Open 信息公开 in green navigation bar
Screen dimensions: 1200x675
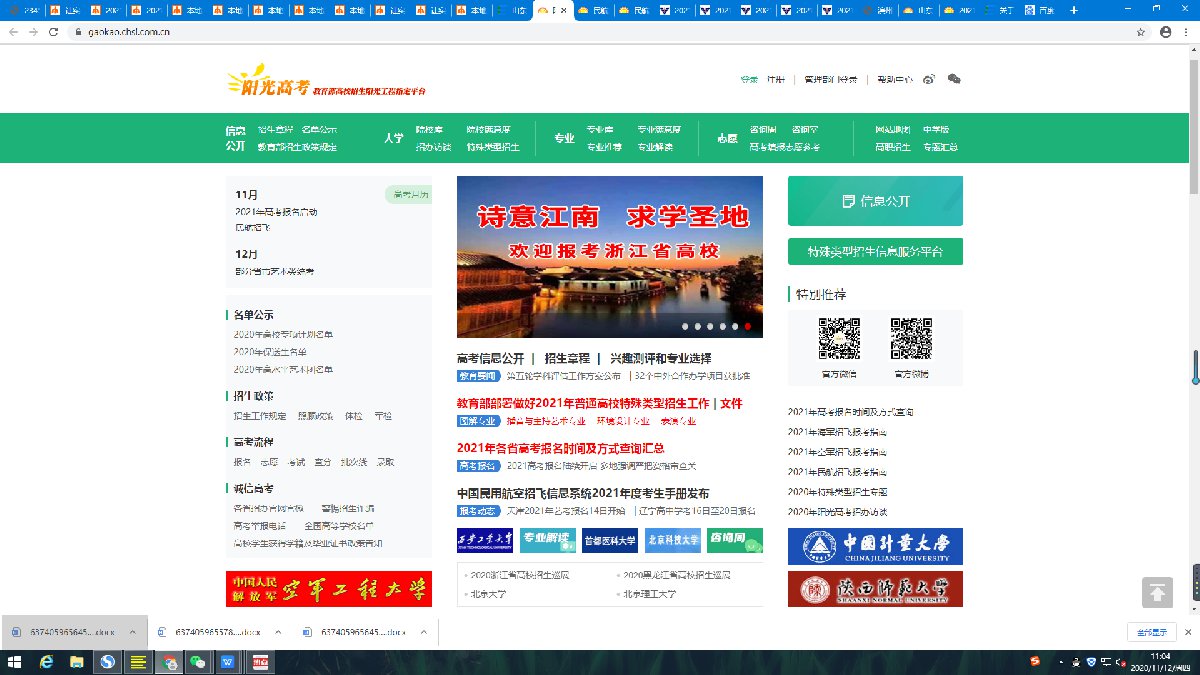coord(235,138)
